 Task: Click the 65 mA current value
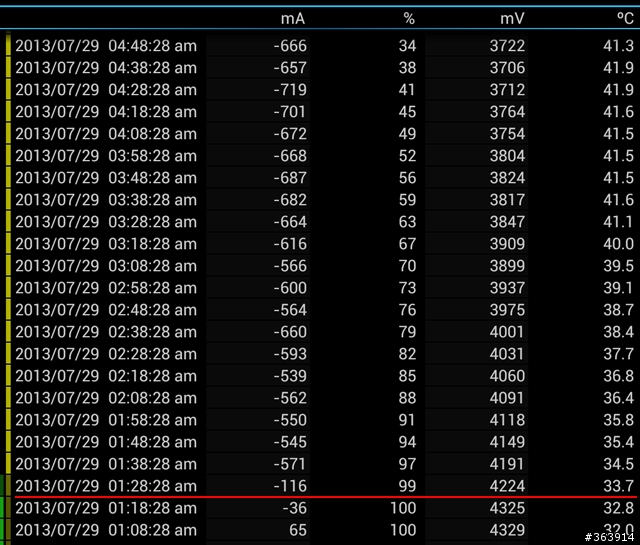point(298,530)
